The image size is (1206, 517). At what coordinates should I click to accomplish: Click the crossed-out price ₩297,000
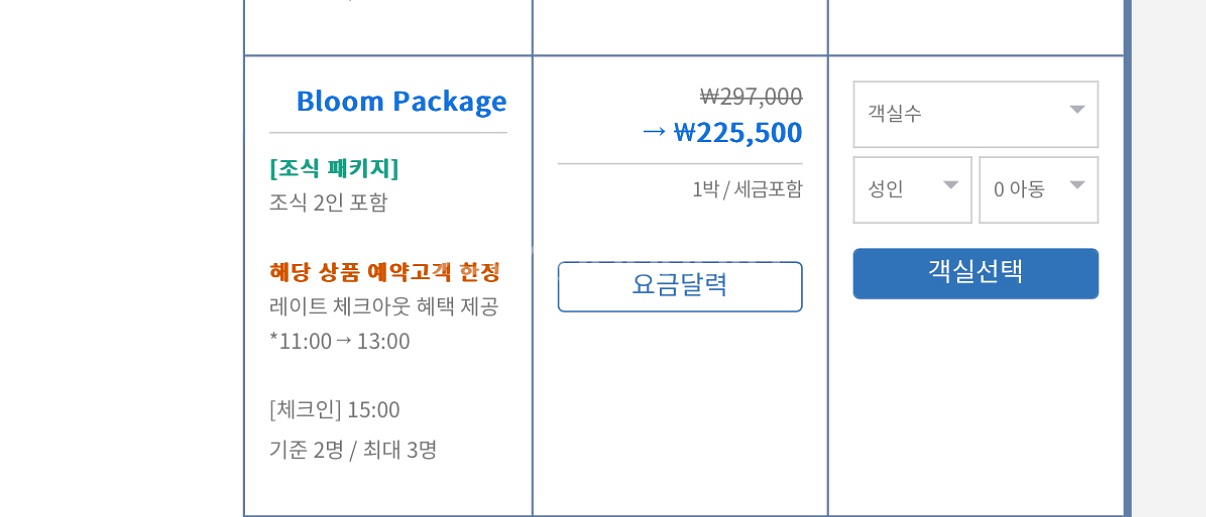pos(751,96)
